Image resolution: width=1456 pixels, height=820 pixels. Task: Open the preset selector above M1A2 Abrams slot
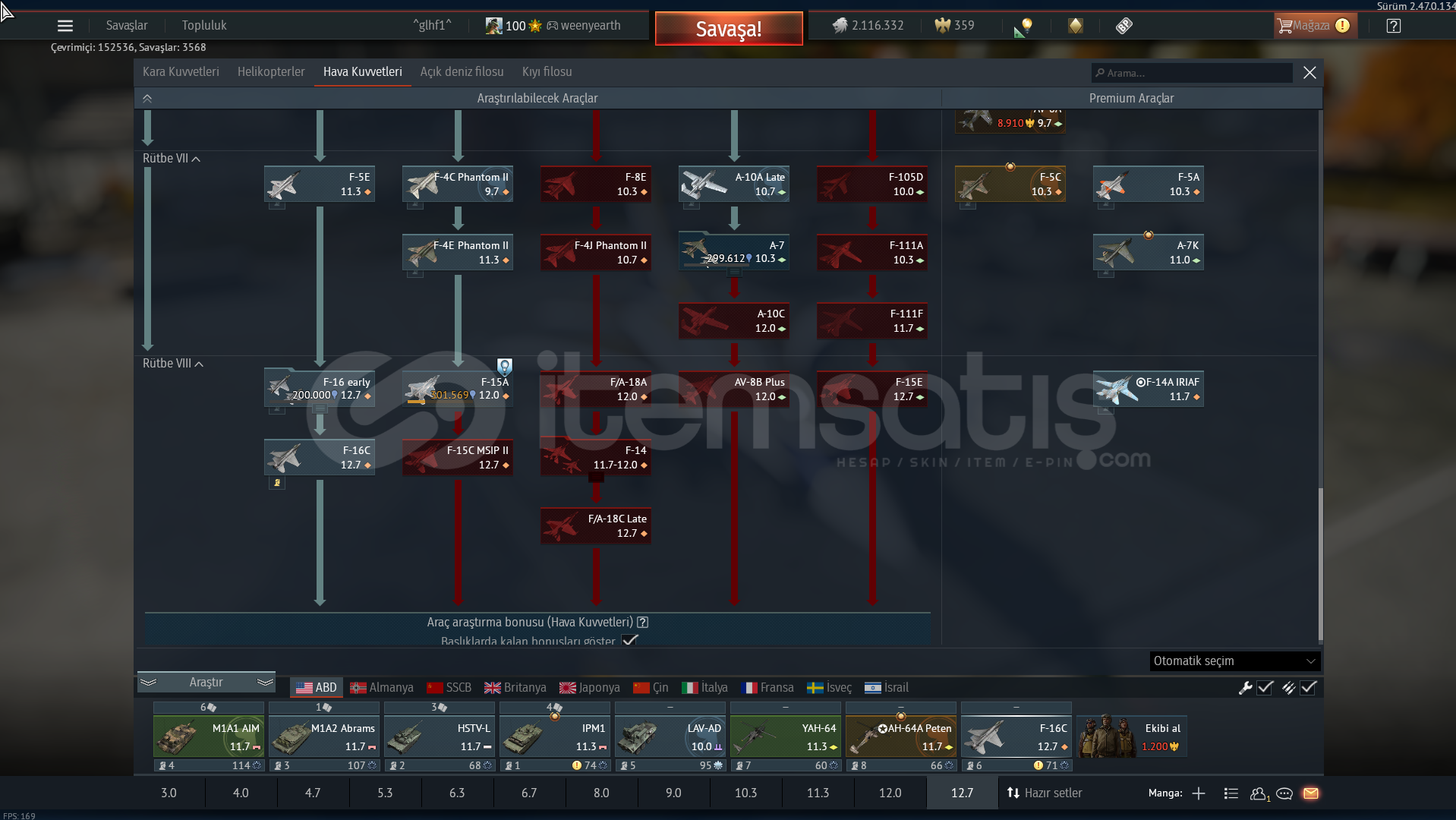(324, 708)
